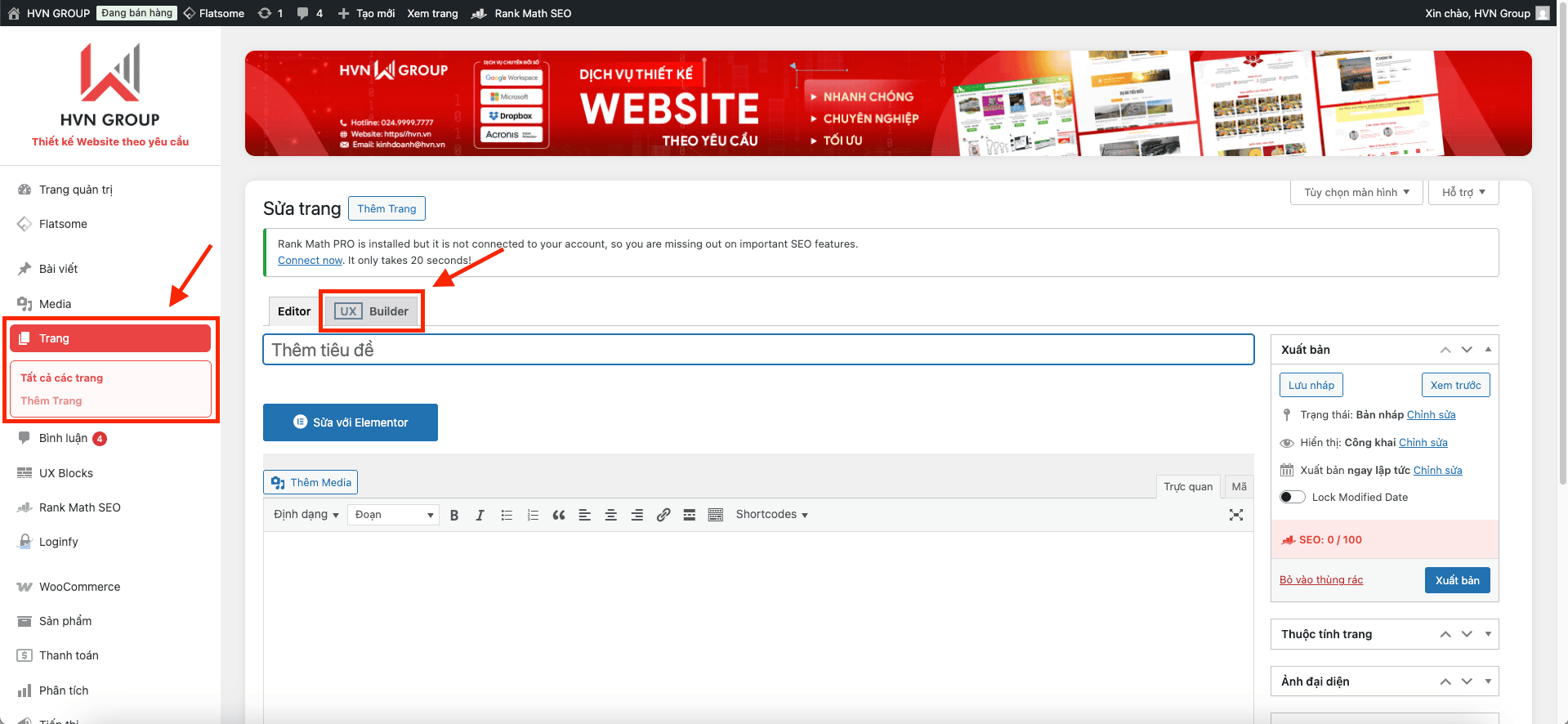Switch to the UX Builder tab
The image size is (1568, 724).
(372, 311)
